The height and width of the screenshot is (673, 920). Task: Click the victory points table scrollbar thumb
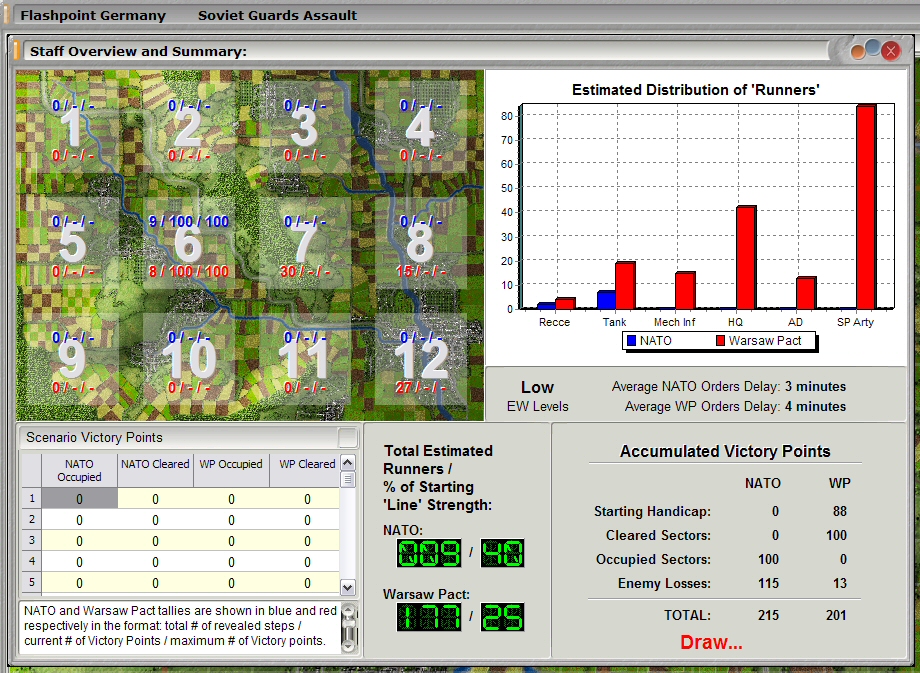347,479
